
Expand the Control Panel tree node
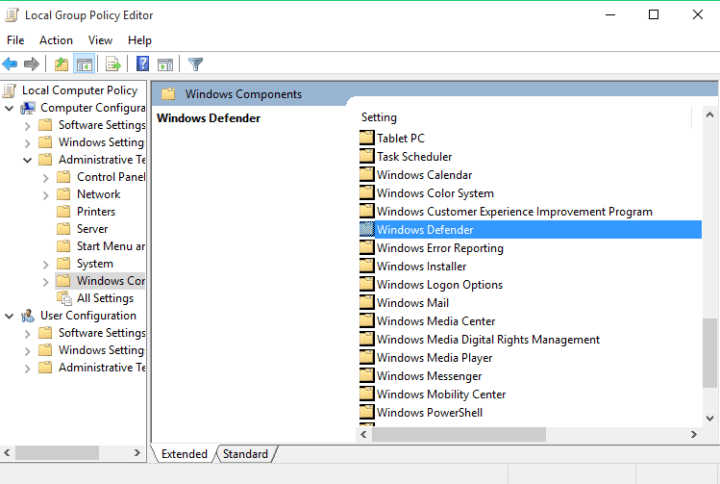(45, 178)
